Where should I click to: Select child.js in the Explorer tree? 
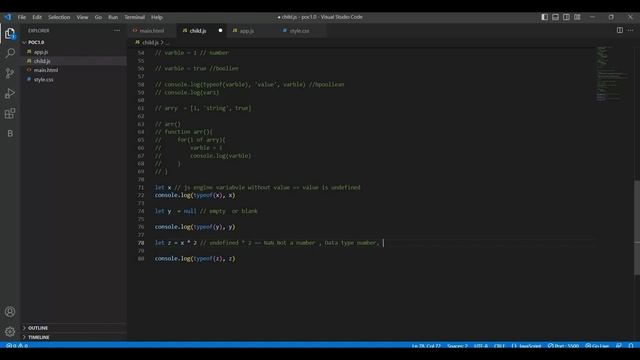[x=73, y=61]
